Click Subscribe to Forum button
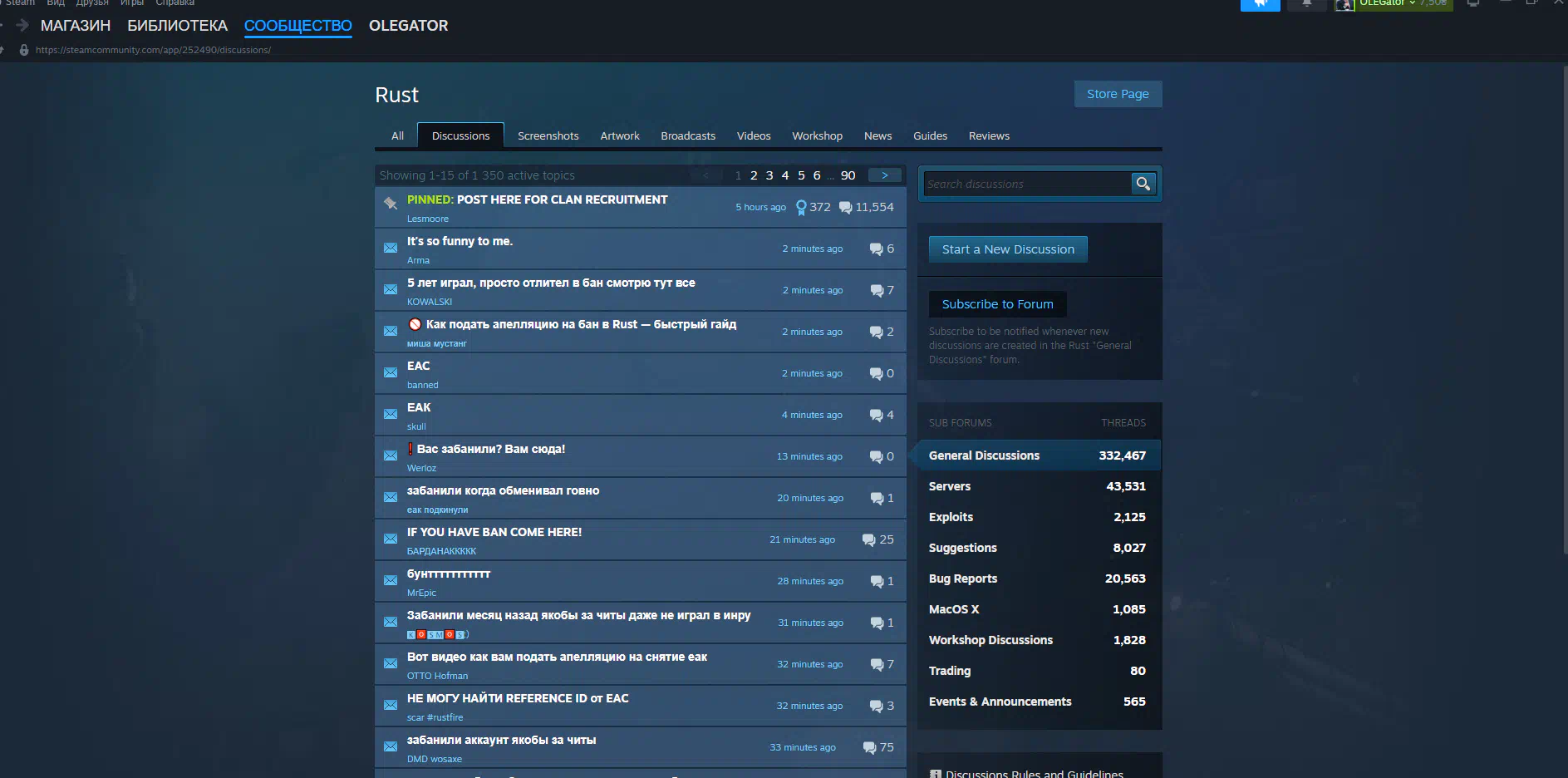 pyautogui.click(x=997, y=304)
